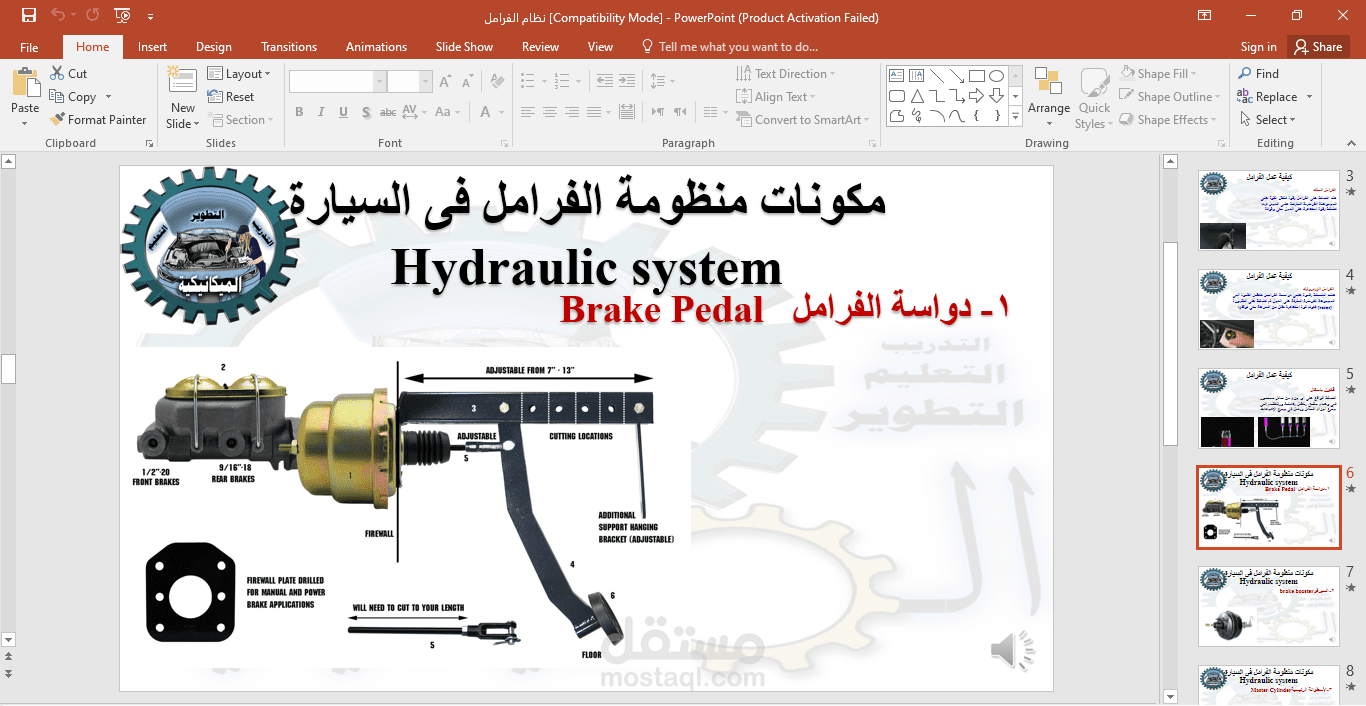Open Align Text options
Viewport: 1366px width, 706px height.
[x=777, y=97]
